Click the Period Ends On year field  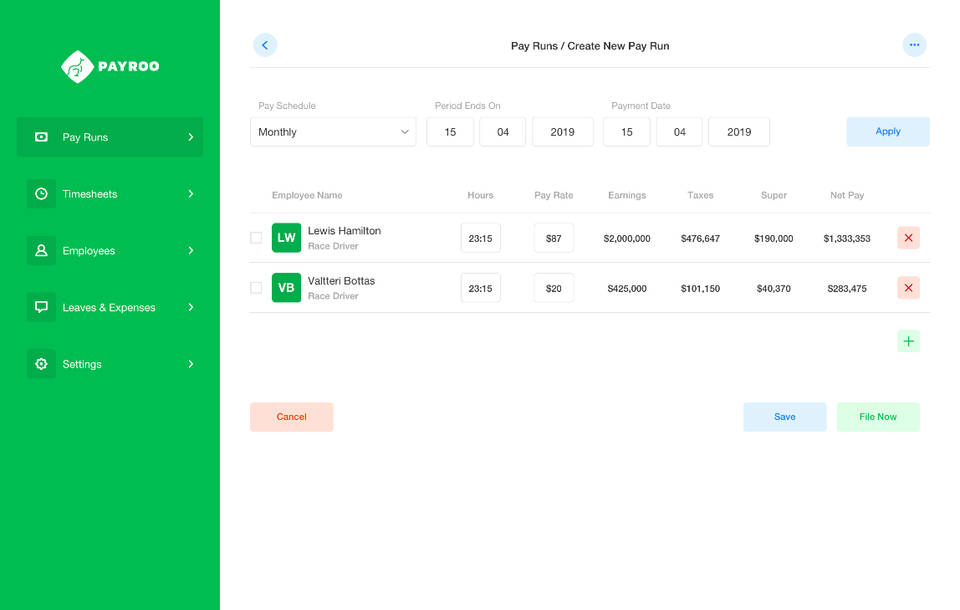[563, 132]
